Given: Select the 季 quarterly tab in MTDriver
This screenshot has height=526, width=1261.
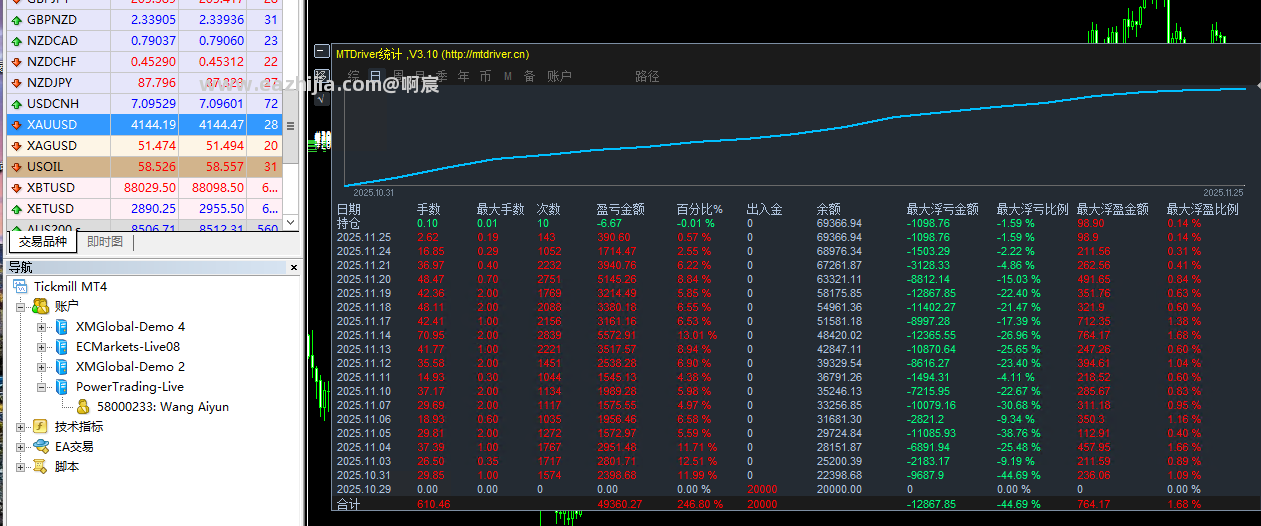Looking at the screenshot, I should [x=441, y=76].
